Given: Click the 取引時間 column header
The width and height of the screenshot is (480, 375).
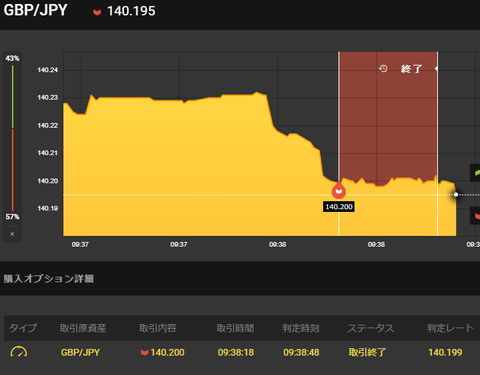Looking at the screenshot, I should pyautogui.click(x=235, y=328).
